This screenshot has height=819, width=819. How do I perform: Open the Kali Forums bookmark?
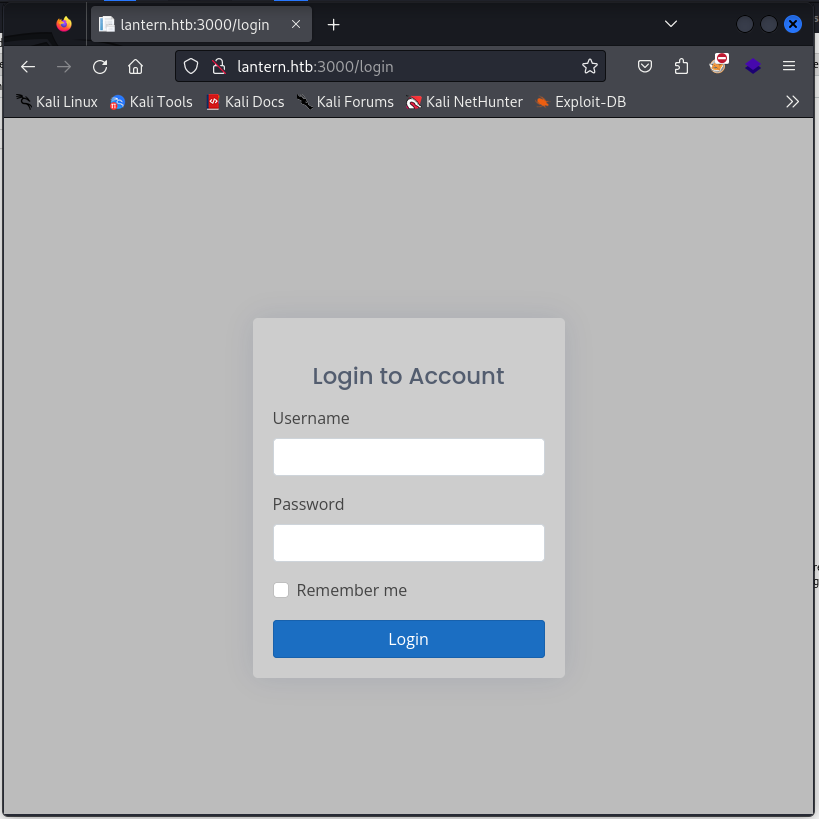tap(345, 101)
